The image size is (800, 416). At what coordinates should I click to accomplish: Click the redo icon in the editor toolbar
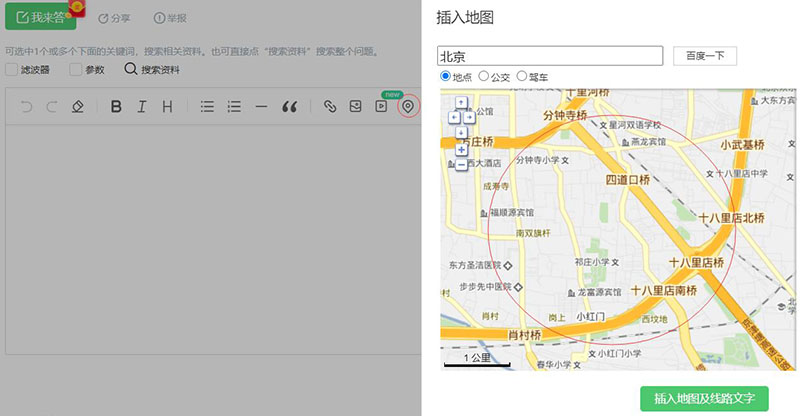click(x=52, y=107)
